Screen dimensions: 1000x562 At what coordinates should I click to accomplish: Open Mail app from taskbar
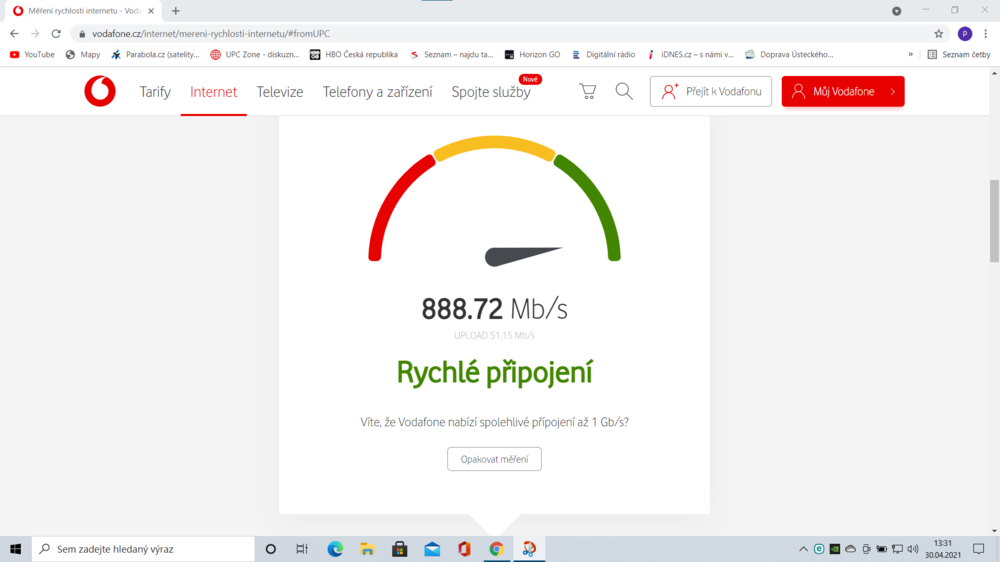(x=432, y=549)
